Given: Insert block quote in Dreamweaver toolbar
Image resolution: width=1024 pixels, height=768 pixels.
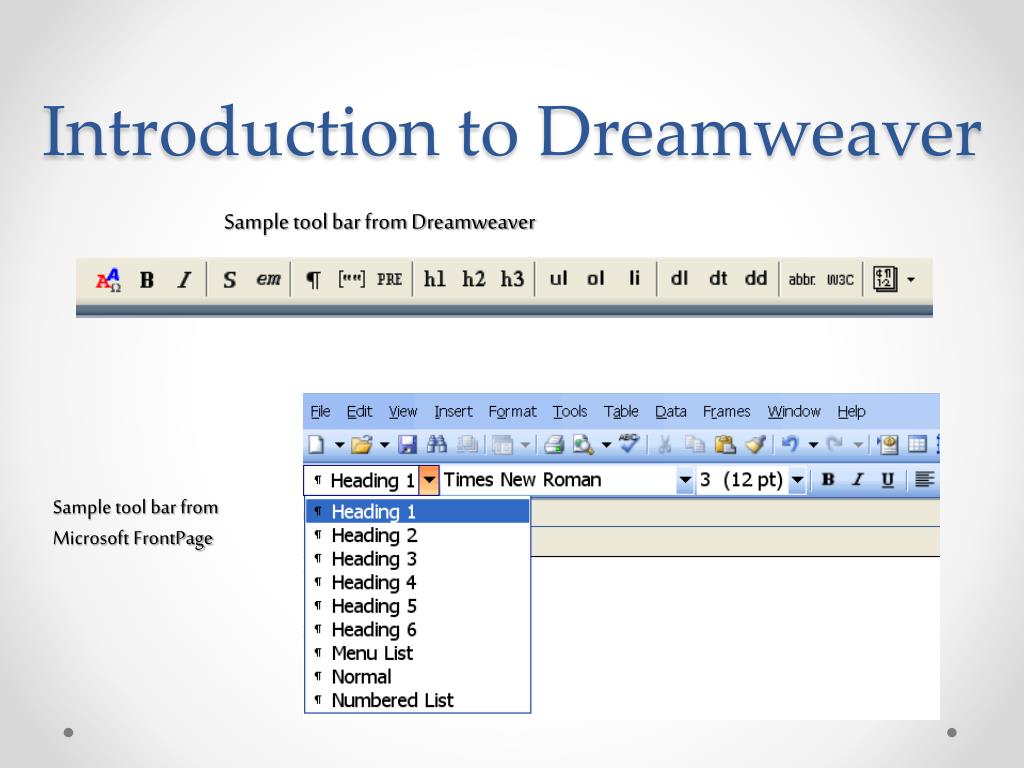Looking at the screenshot, I should coord(351,279).
